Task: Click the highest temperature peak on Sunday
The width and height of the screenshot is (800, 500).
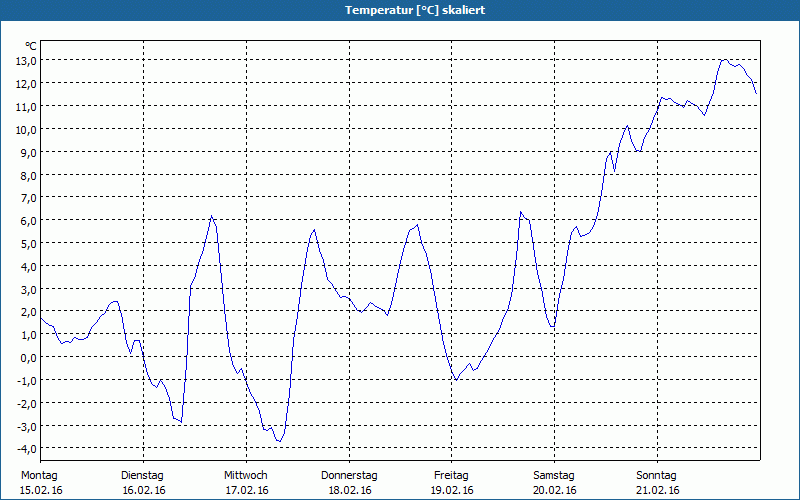Action: click(x=724, y=60)
